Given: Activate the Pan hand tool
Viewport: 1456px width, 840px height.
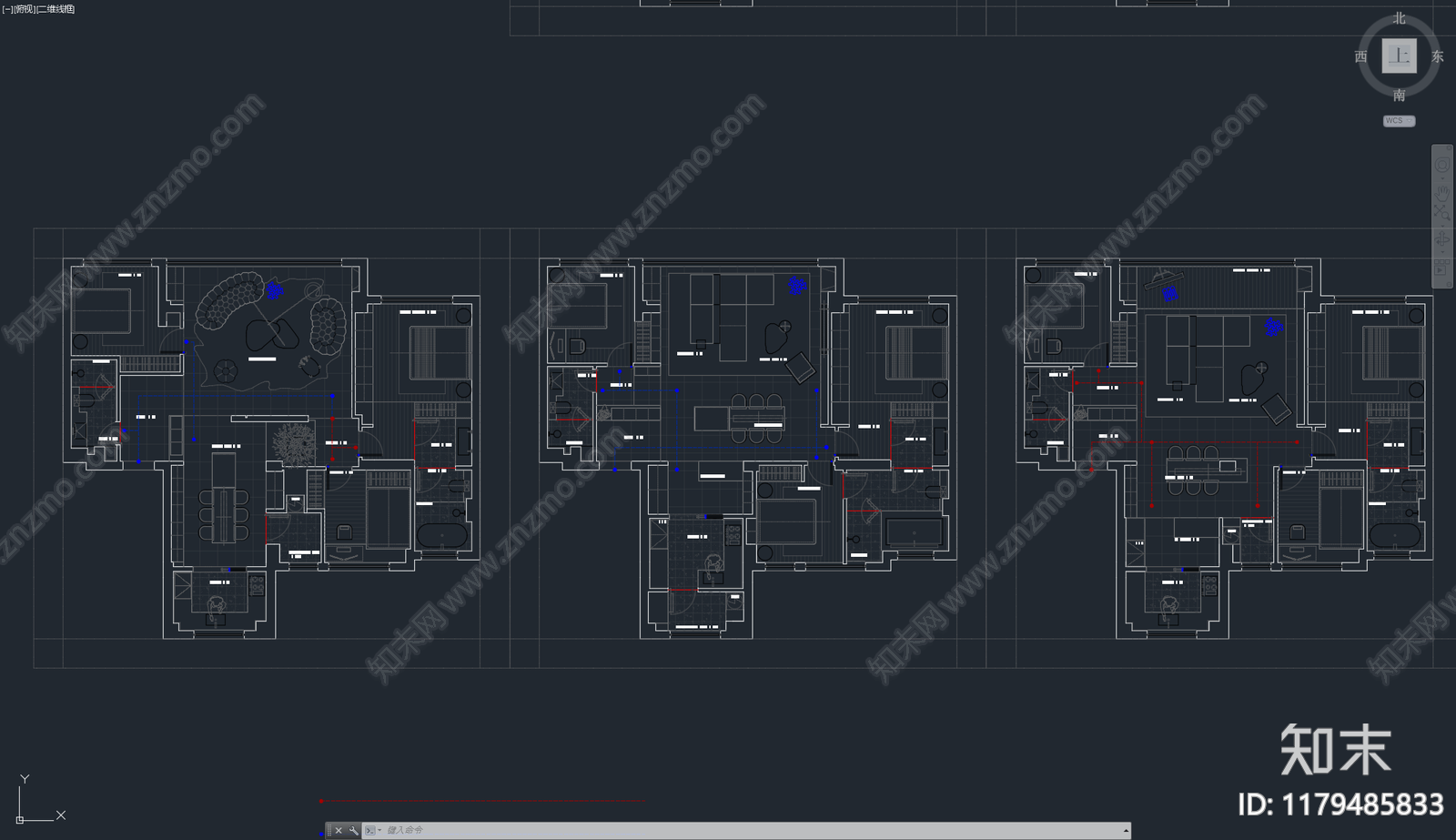Looking at the screenshot, I should pyautogui.click(x=1442, y=193).
